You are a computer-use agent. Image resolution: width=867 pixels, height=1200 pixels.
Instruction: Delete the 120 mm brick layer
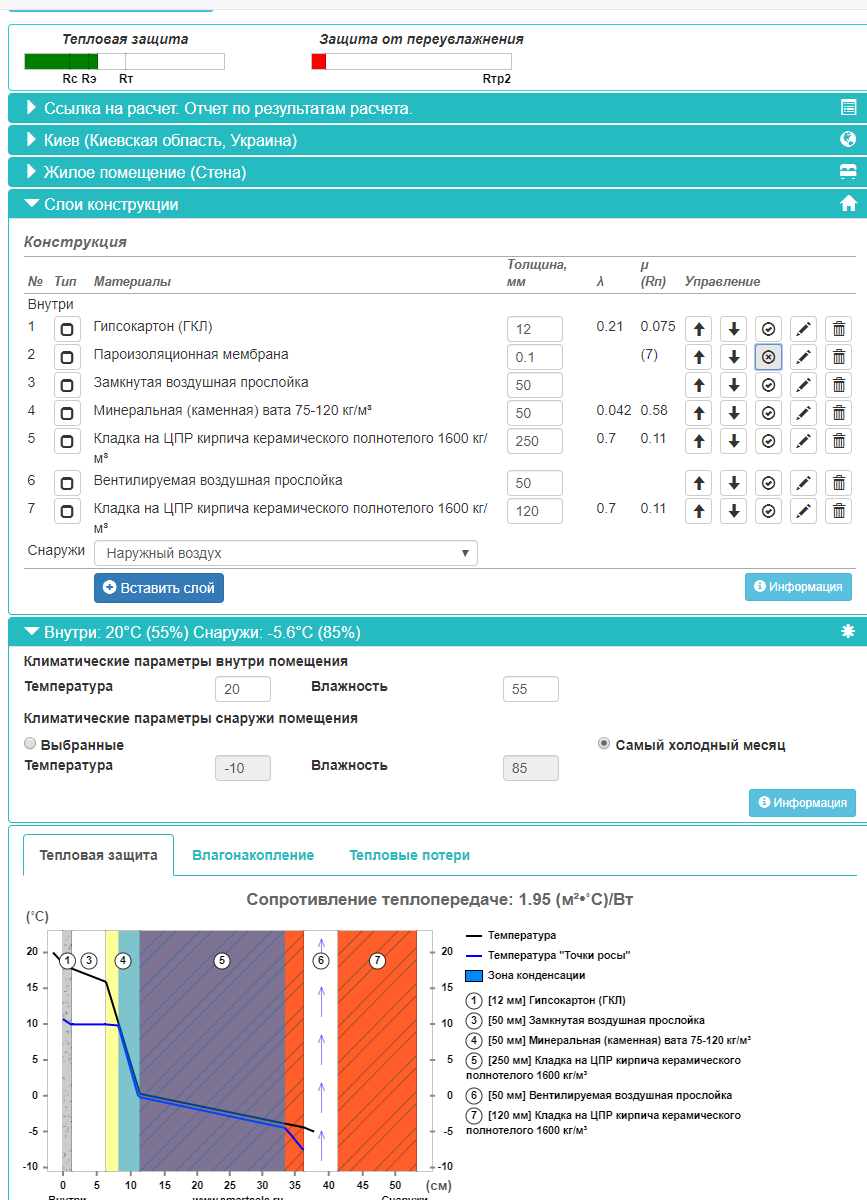point(838,511)
